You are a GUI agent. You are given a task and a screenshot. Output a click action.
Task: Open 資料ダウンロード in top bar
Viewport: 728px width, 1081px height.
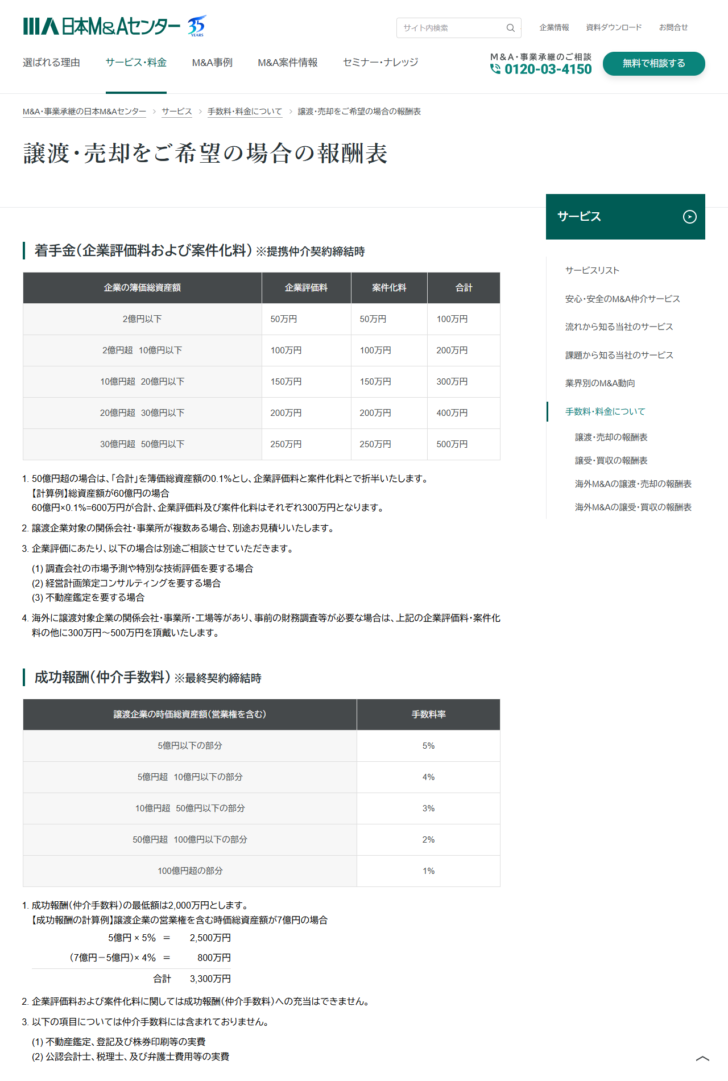[x=614, y=28]
